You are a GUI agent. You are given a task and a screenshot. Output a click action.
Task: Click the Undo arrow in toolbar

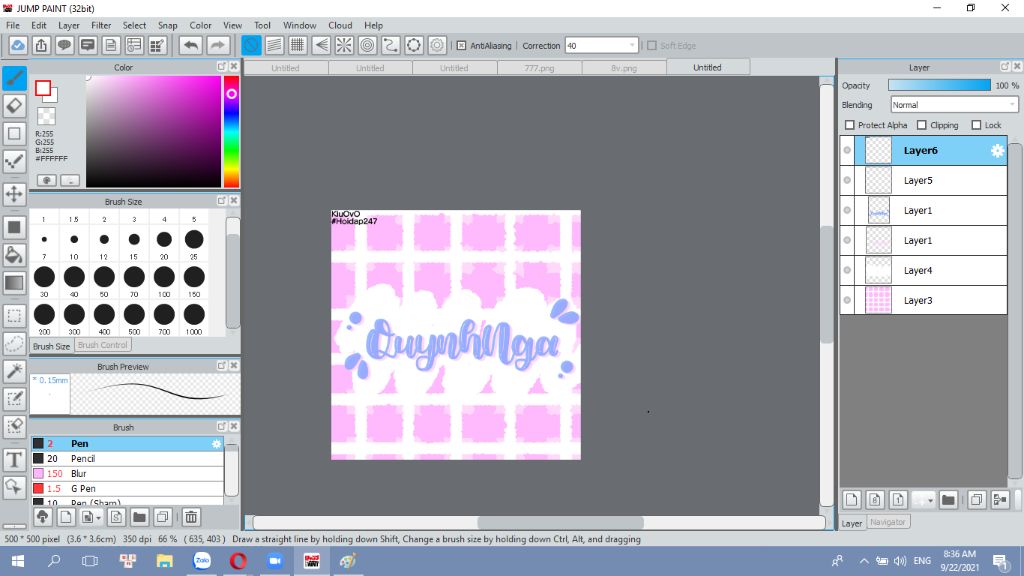pos(191,45)
